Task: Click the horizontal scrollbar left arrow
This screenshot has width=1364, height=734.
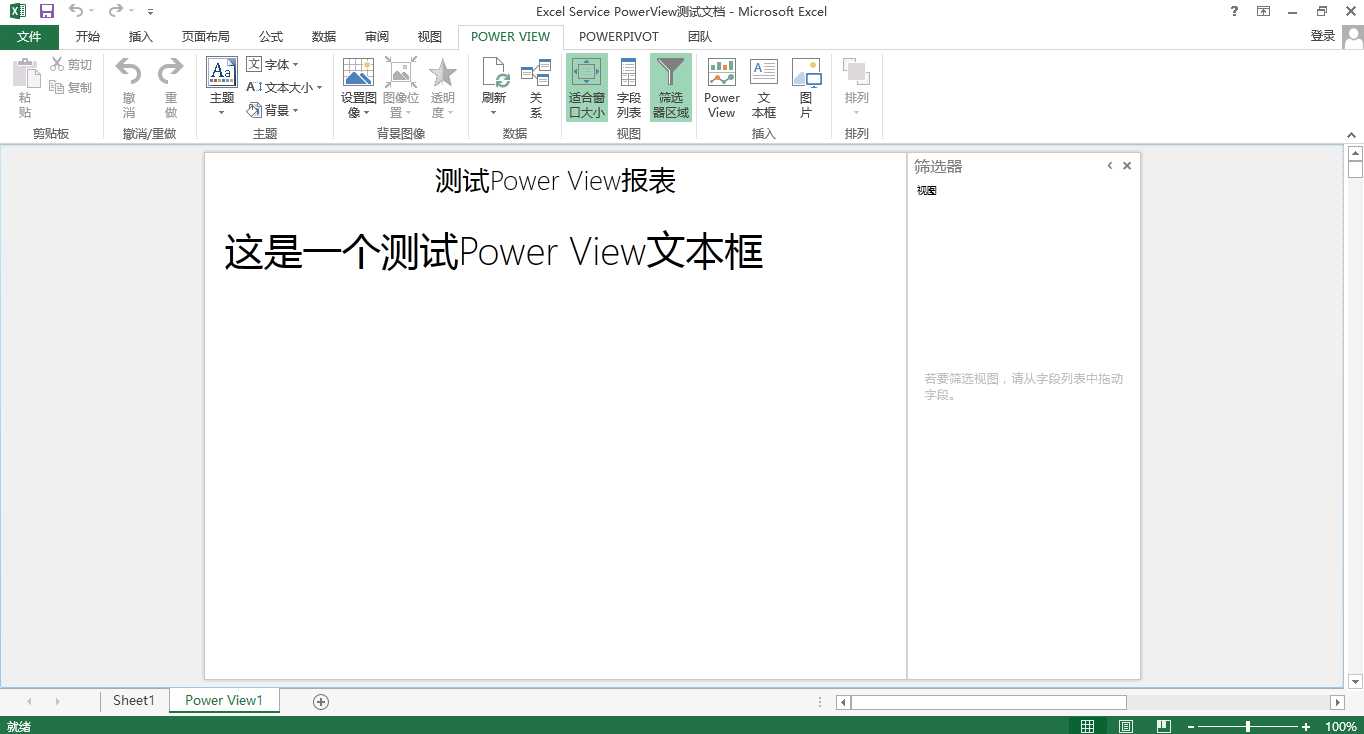Action: (843, 703)
